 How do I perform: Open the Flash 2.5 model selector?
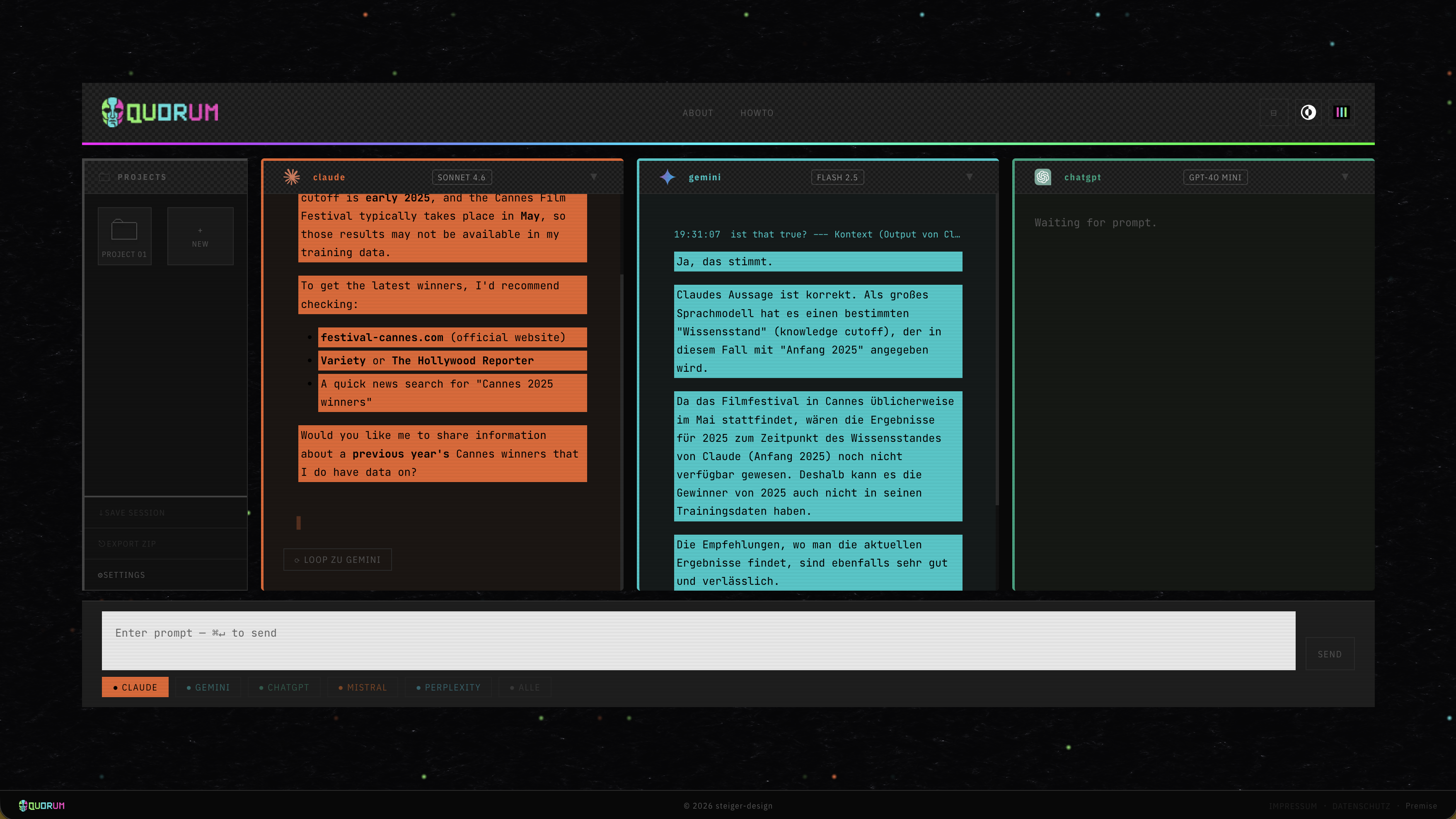[837, 177]
